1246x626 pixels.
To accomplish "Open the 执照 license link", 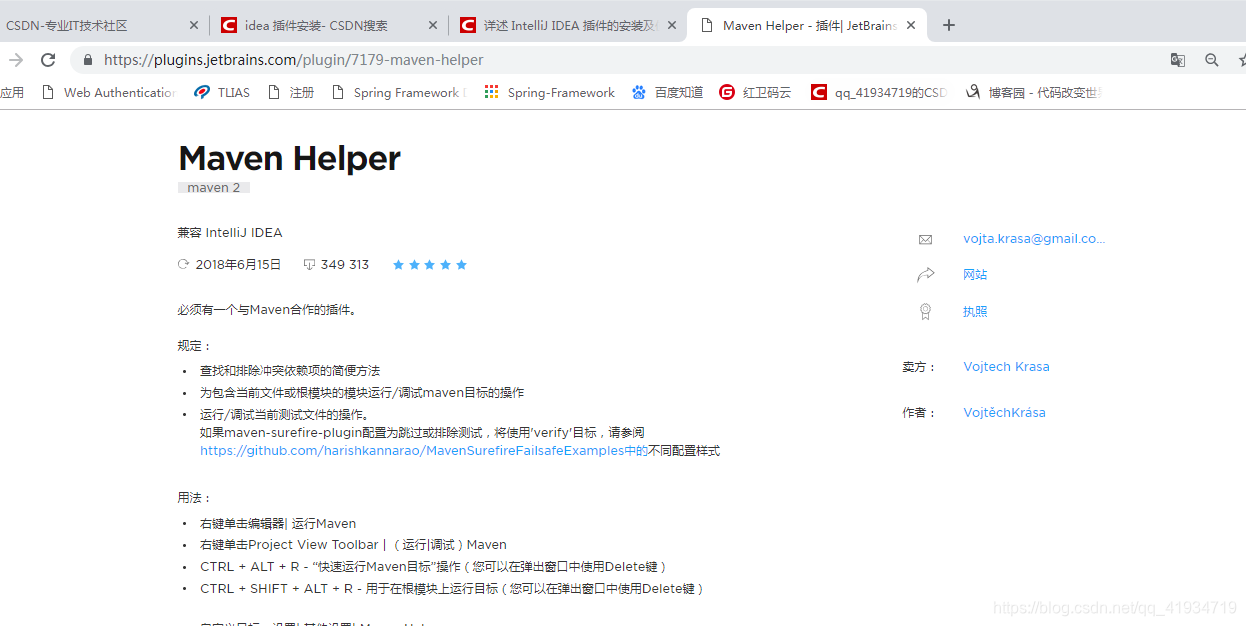I will click(x=975, y=312).
